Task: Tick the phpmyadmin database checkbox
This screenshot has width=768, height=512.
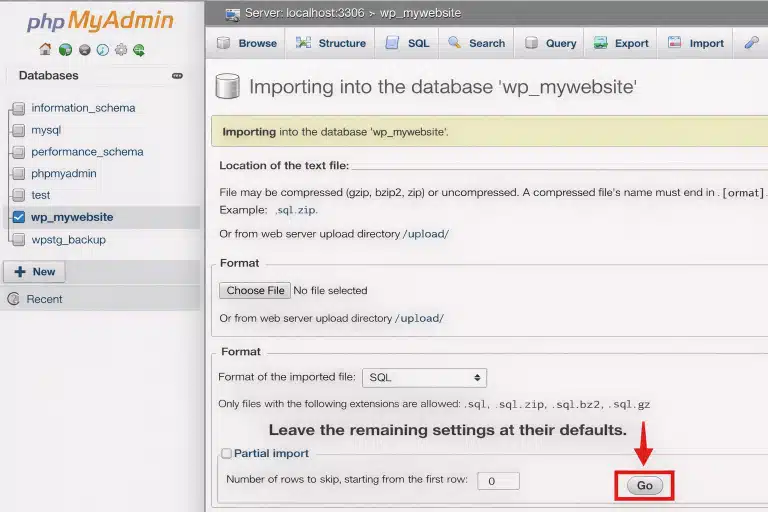Action: [x=19, y=173]
